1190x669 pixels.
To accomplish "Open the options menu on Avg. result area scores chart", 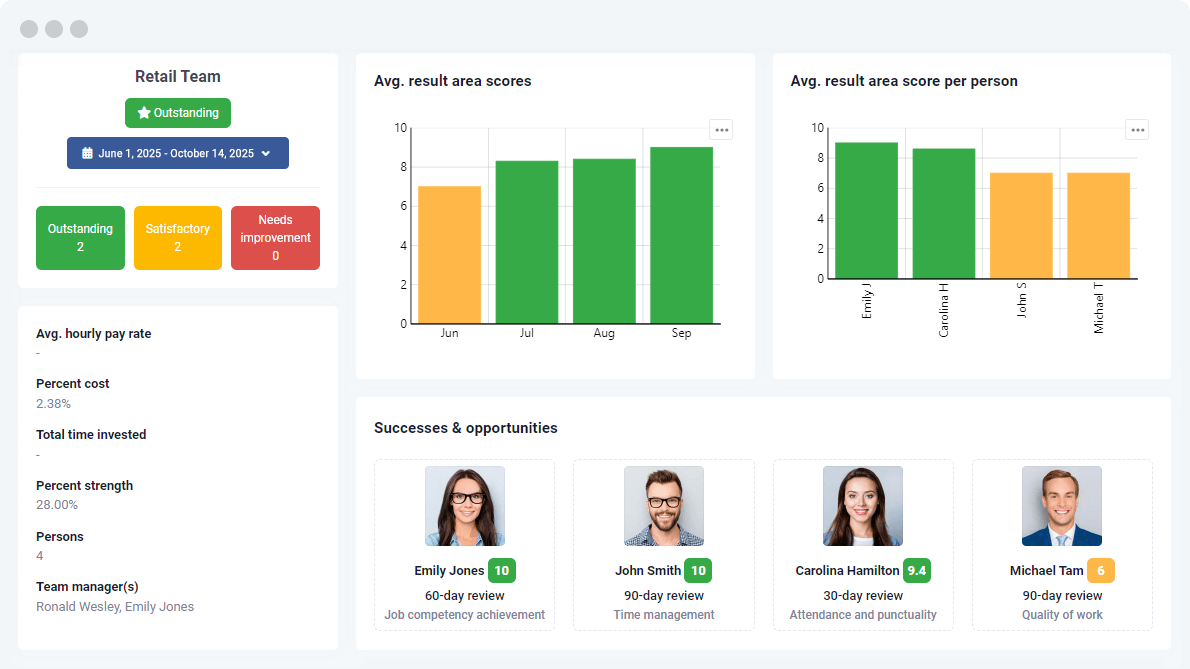I will [721, 129].
